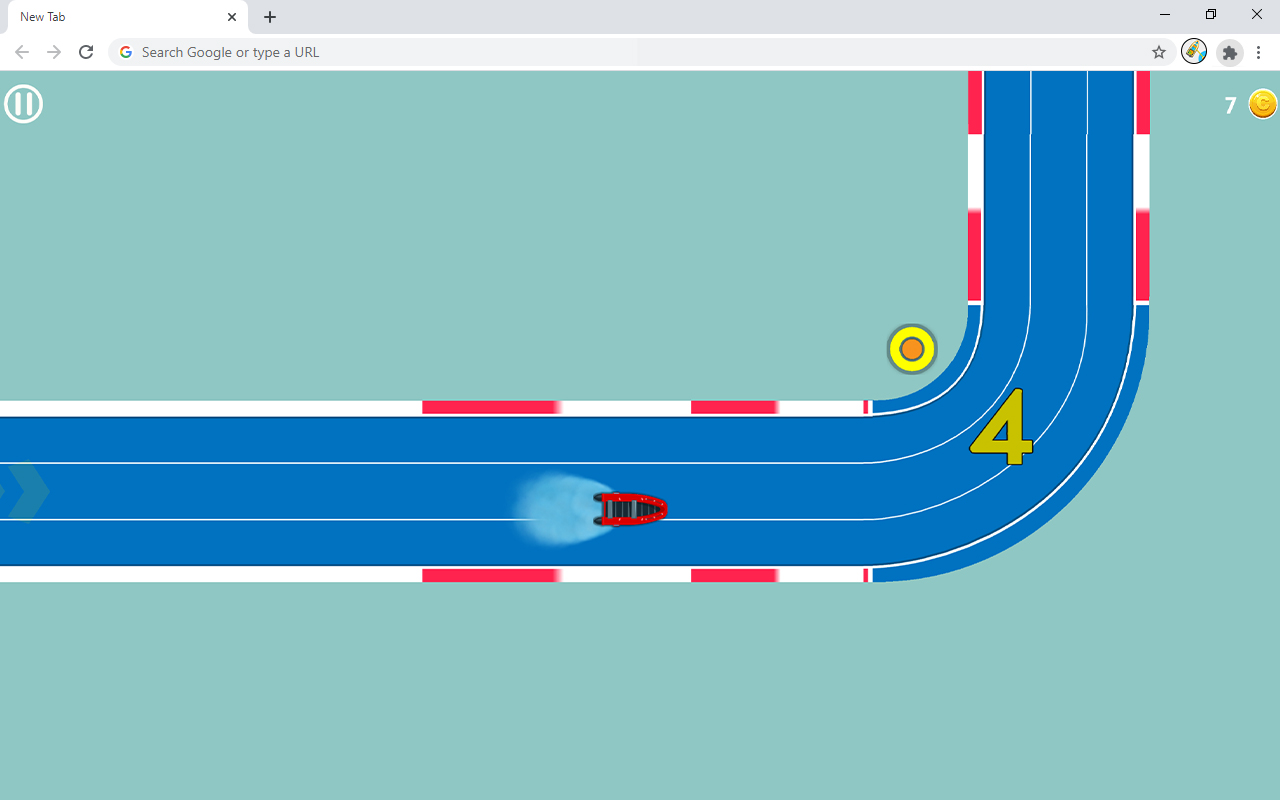The image size is (1280, 800).
Task: Open the Extensions puzzle piece menu
Action: [1229, 52]
